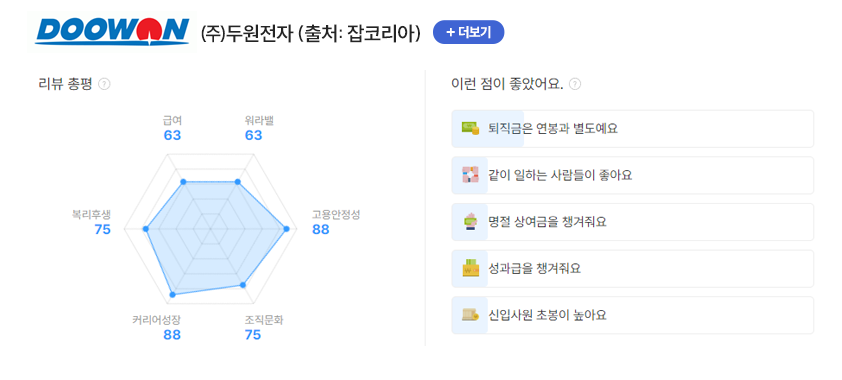Viewport: 842px width, 380px height.
Task: Click the 커리어성장 data point on radar chart
Action: (x=172, y=295)
